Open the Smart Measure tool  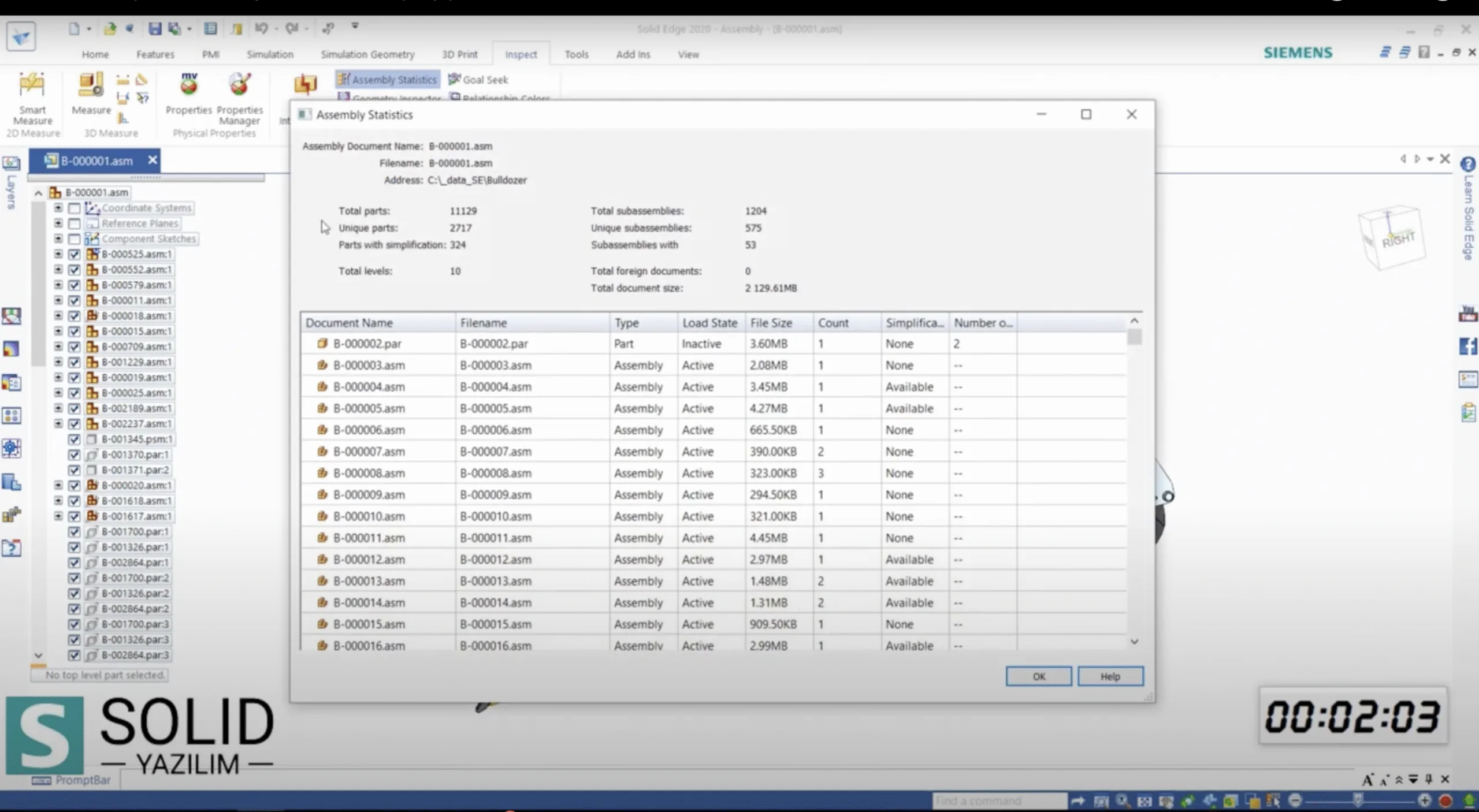[x=32, y=98]
